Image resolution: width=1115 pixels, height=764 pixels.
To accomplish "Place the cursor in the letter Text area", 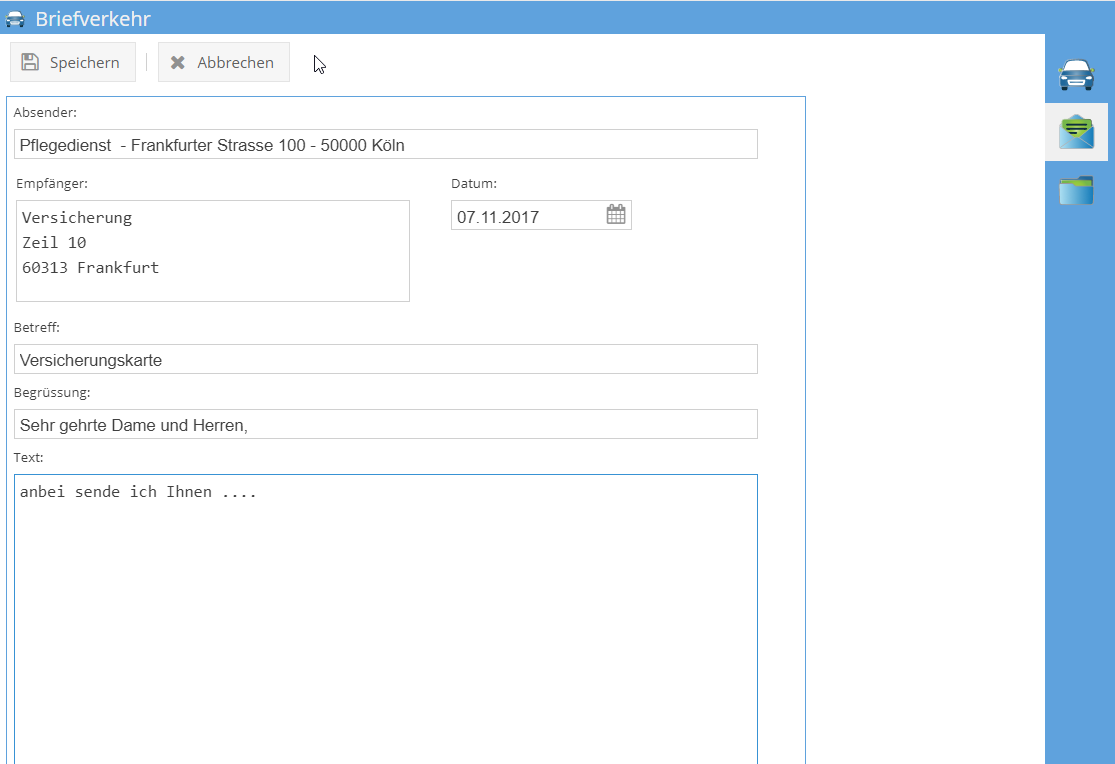I will coord(385,620).
